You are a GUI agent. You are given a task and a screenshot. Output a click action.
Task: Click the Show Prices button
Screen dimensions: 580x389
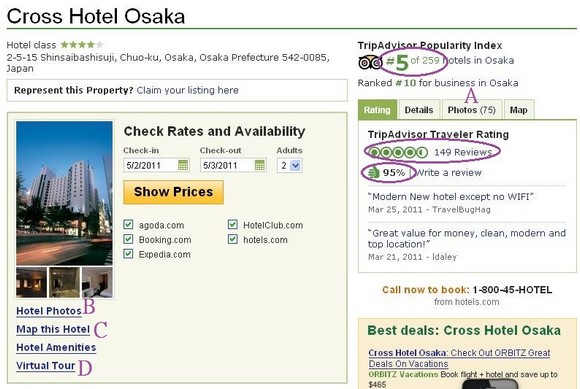click(x=173, y=192)
